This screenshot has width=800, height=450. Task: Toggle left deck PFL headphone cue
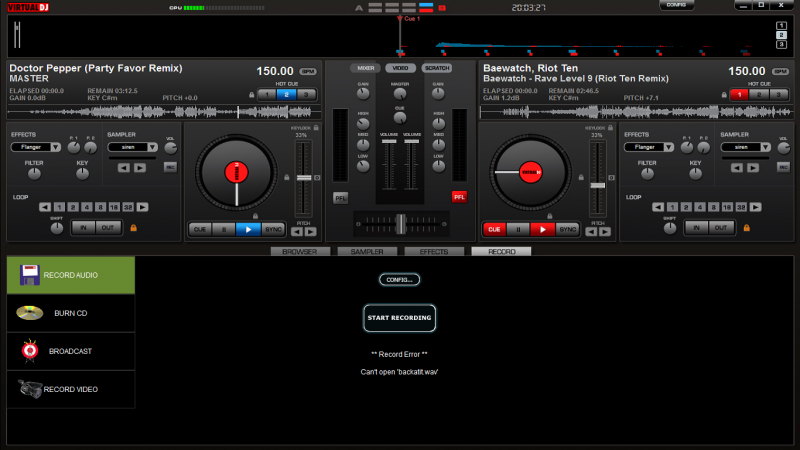tap(340, 197)
